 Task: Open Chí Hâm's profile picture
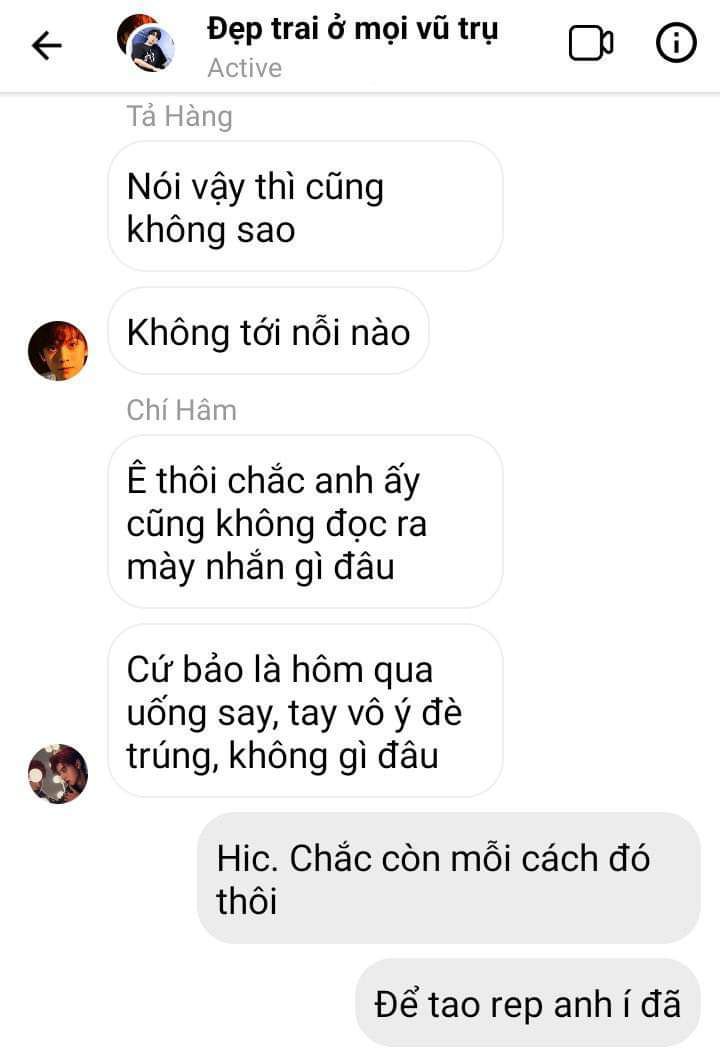click(x=58, y=774)
